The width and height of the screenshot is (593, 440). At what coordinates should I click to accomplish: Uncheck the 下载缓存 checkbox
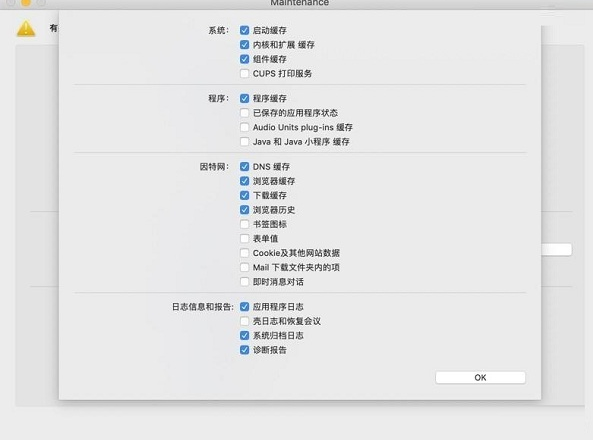click(244, 195)
